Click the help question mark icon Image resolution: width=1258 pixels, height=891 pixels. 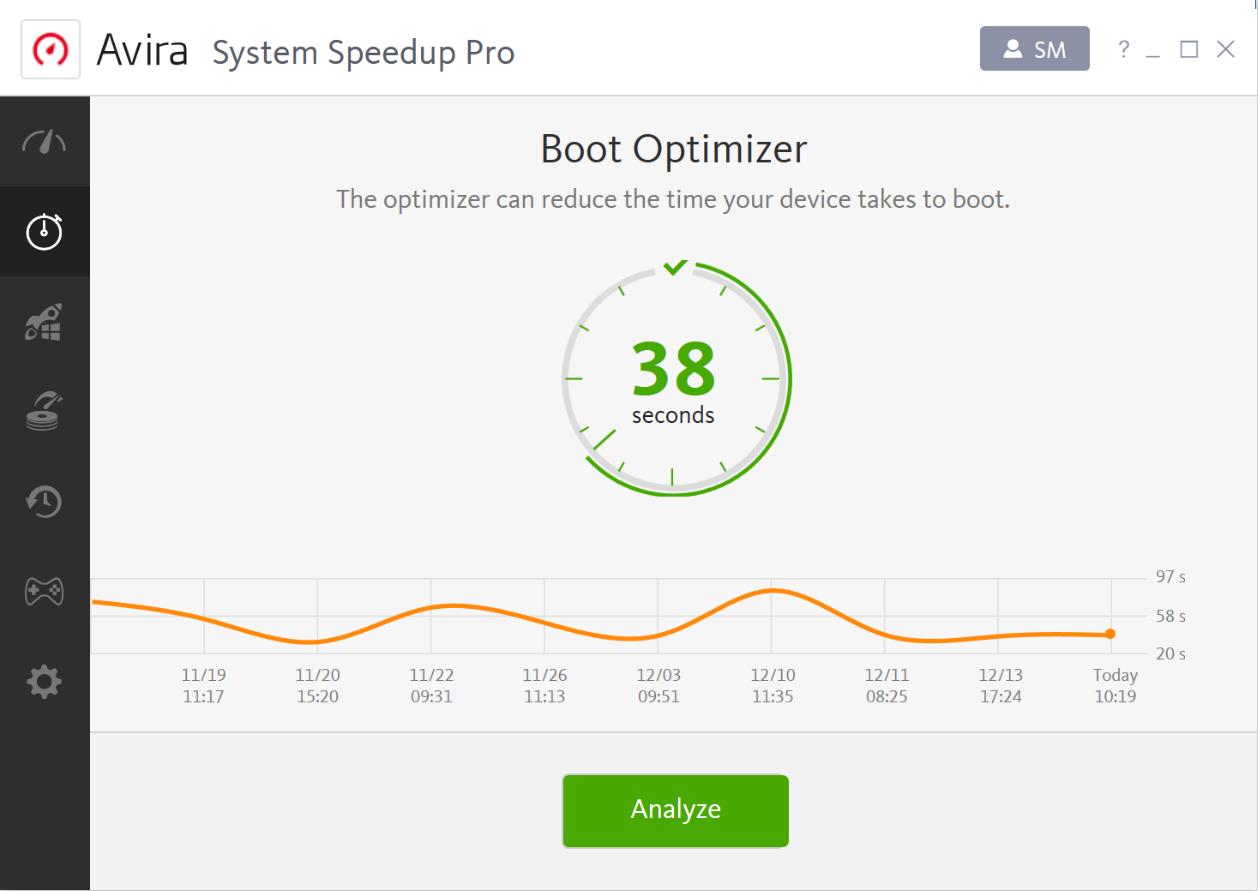click(1123, 48)
